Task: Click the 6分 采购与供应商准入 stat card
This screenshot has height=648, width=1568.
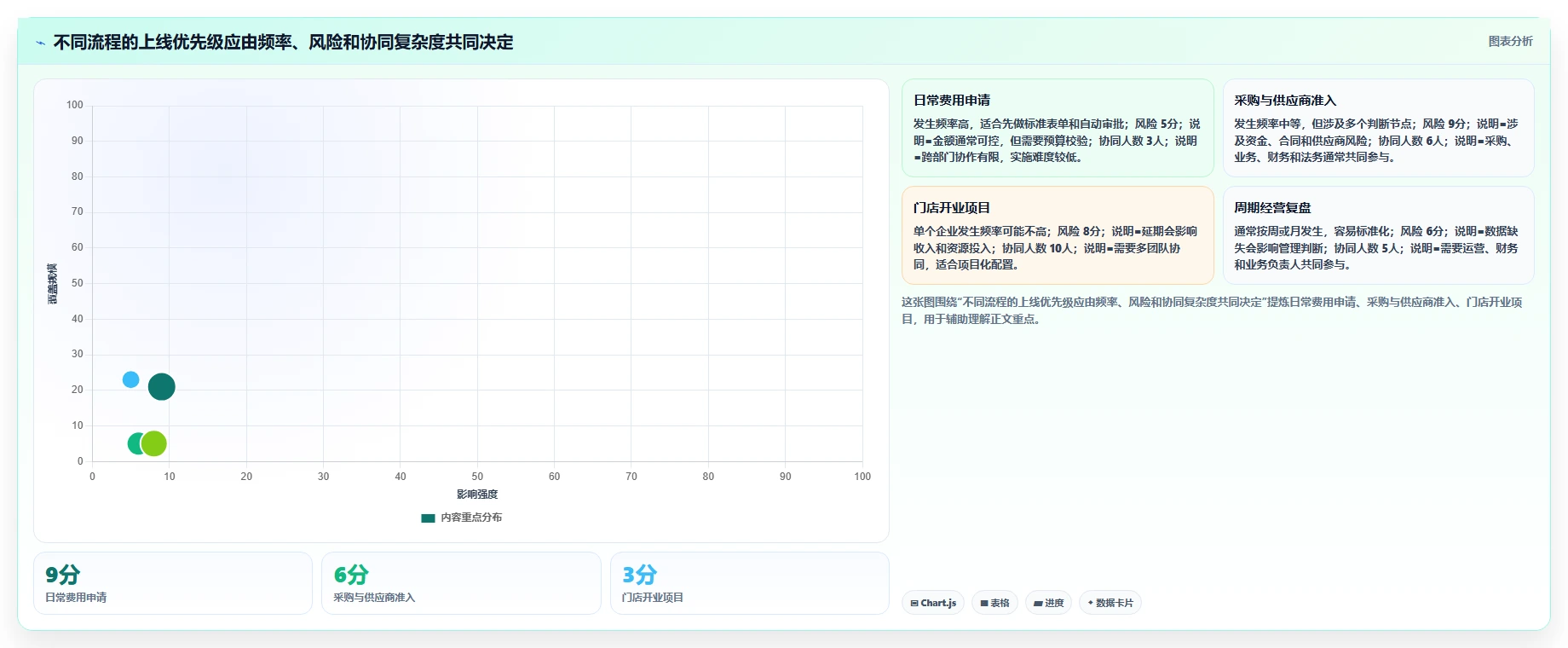Action: 461,583
